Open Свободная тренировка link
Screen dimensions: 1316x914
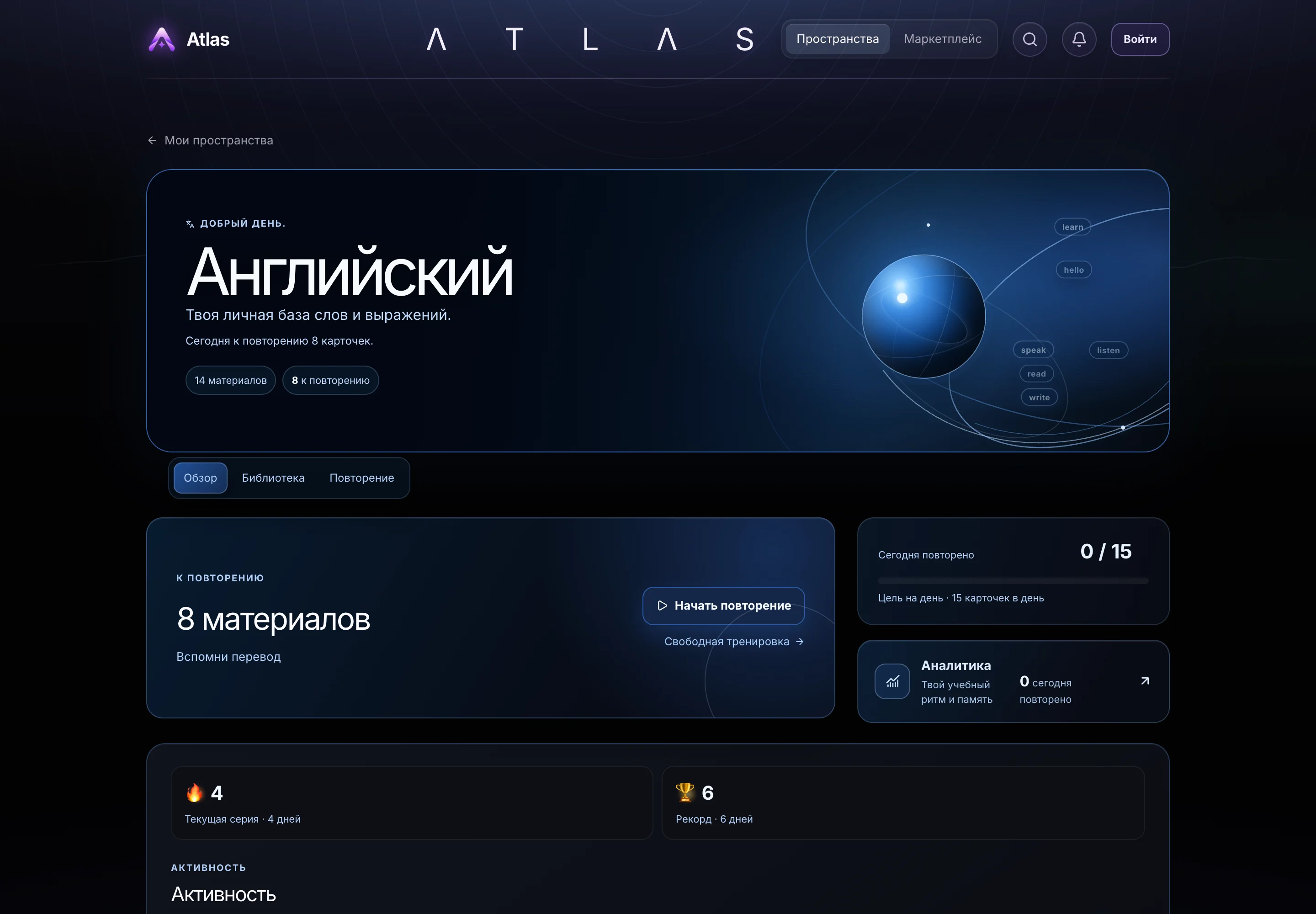coord(733,642)
